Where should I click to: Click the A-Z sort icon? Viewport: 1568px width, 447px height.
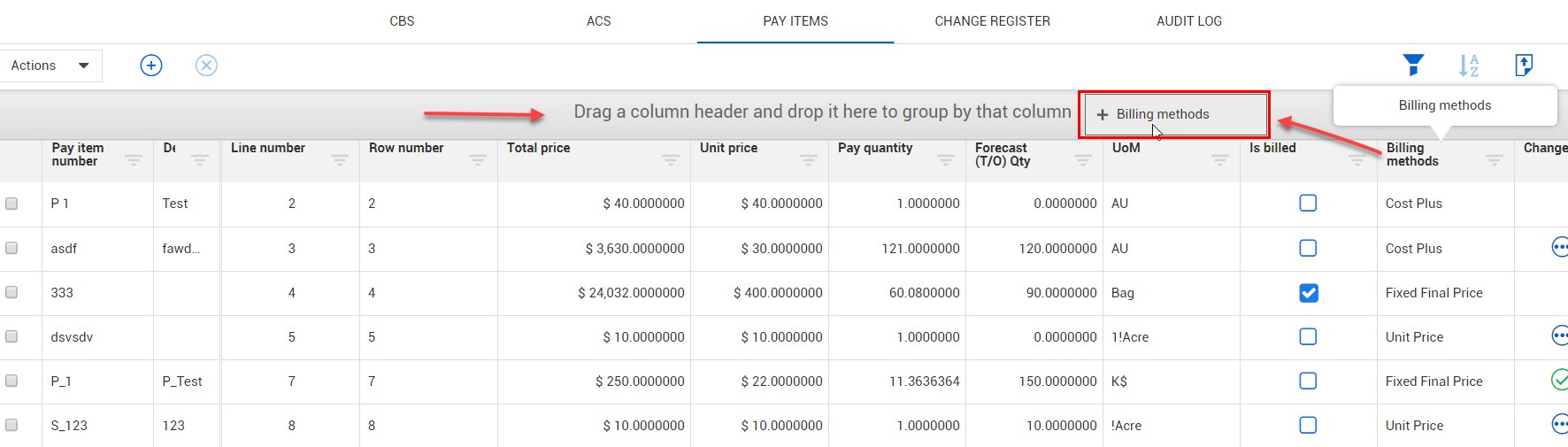pos(1468,66)
